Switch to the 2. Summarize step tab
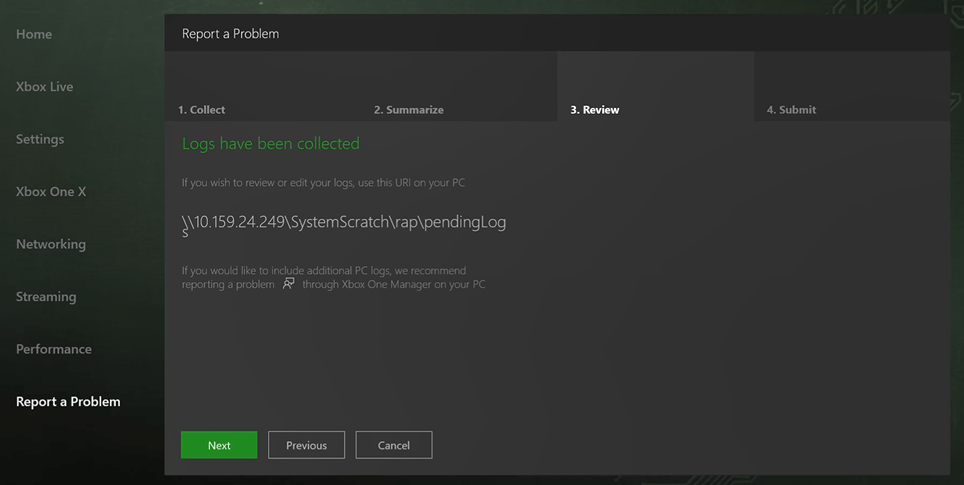This screenshot has width=964, height=485. (x=459, y=86)
